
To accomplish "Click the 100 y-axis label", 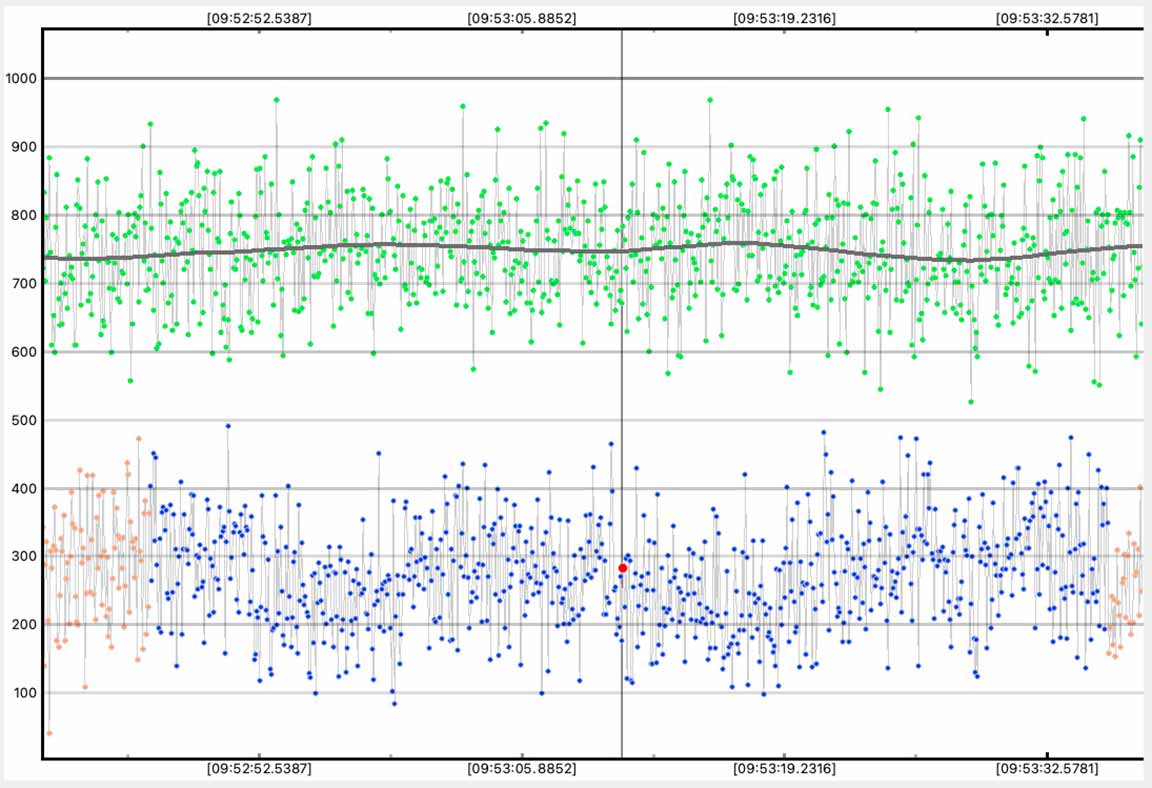I will pos(20,693).
